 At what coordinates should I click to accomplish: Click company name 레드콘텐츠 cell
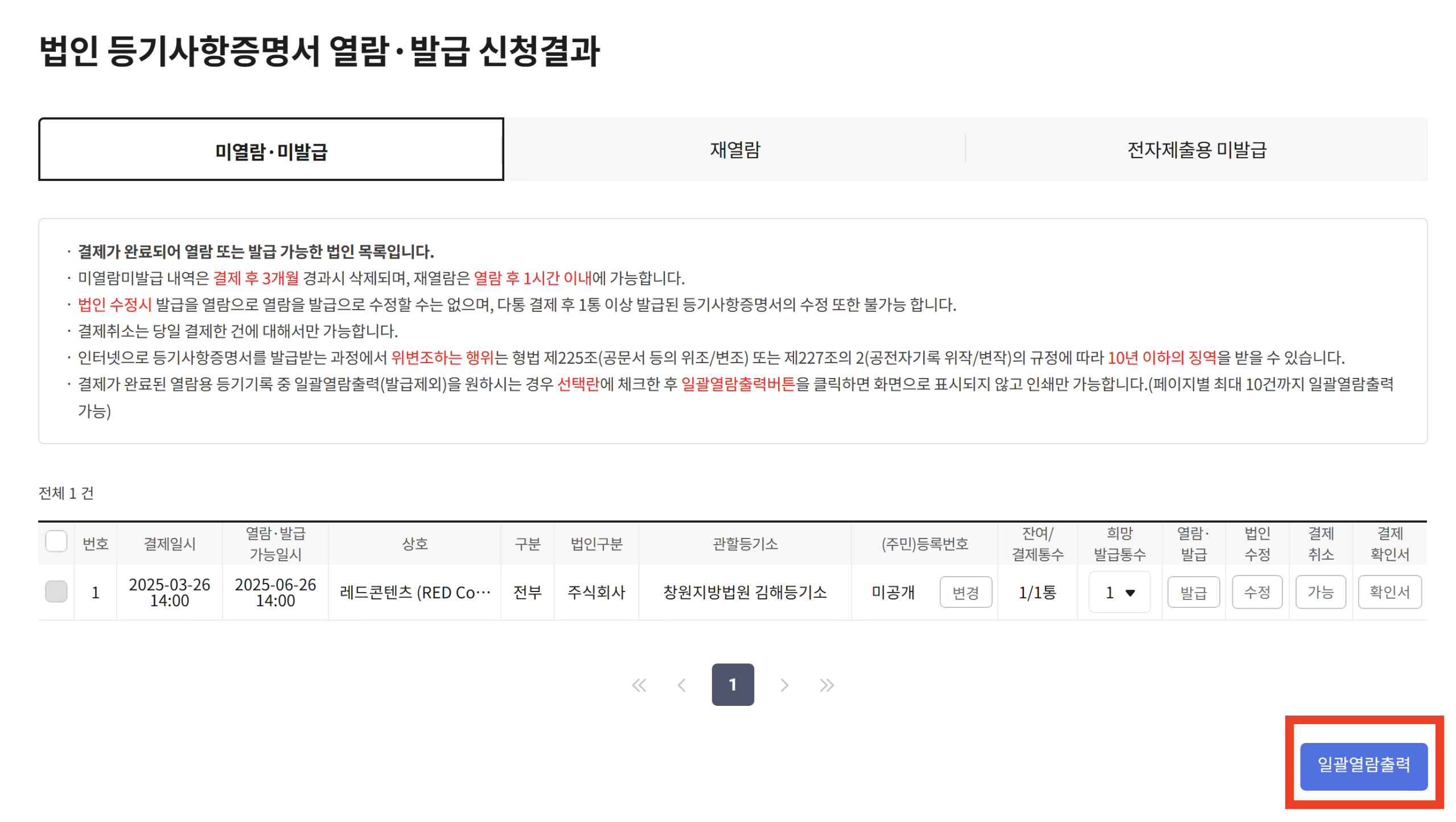[414, 593]
